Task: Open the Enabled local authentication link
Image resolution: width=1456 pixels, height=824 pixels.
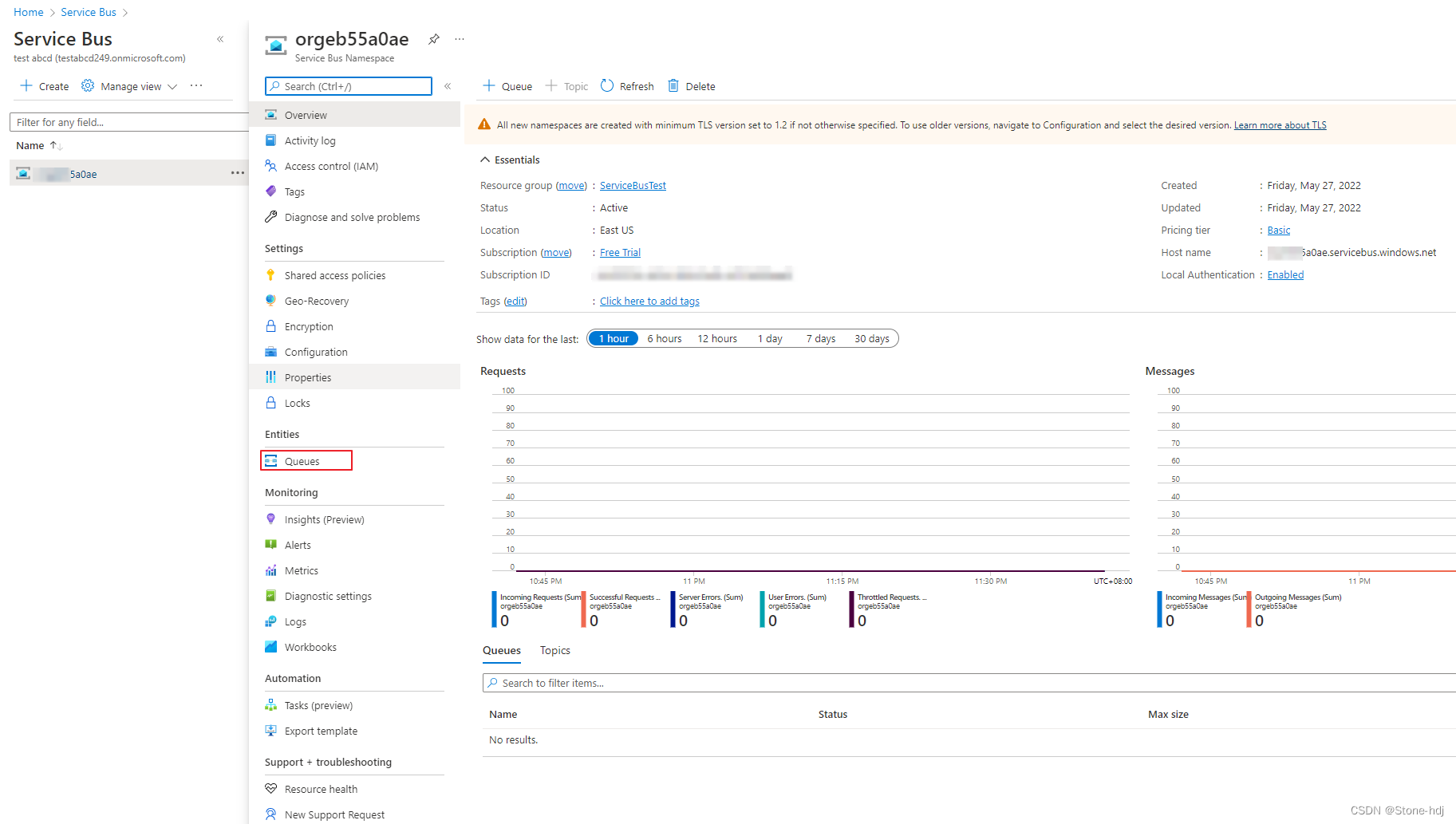Action: 1285,274
